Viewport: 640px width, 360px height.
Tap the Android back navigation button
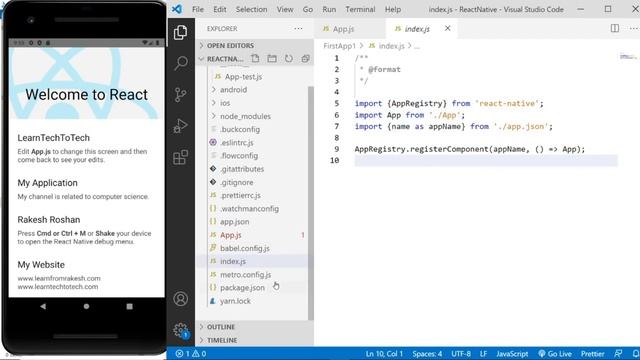[43, 306]
